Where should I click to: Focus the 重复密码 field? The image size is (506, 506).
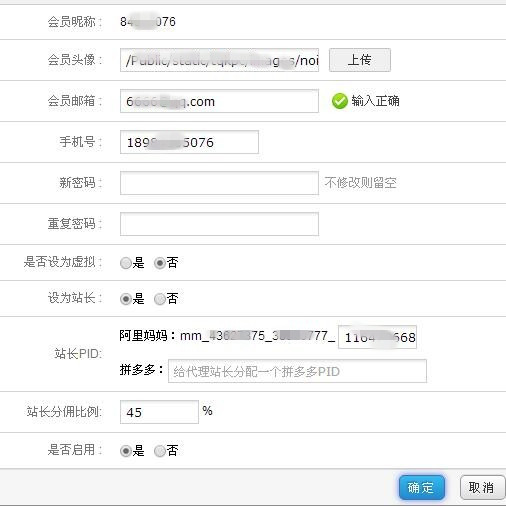click(x=219, y=224)
